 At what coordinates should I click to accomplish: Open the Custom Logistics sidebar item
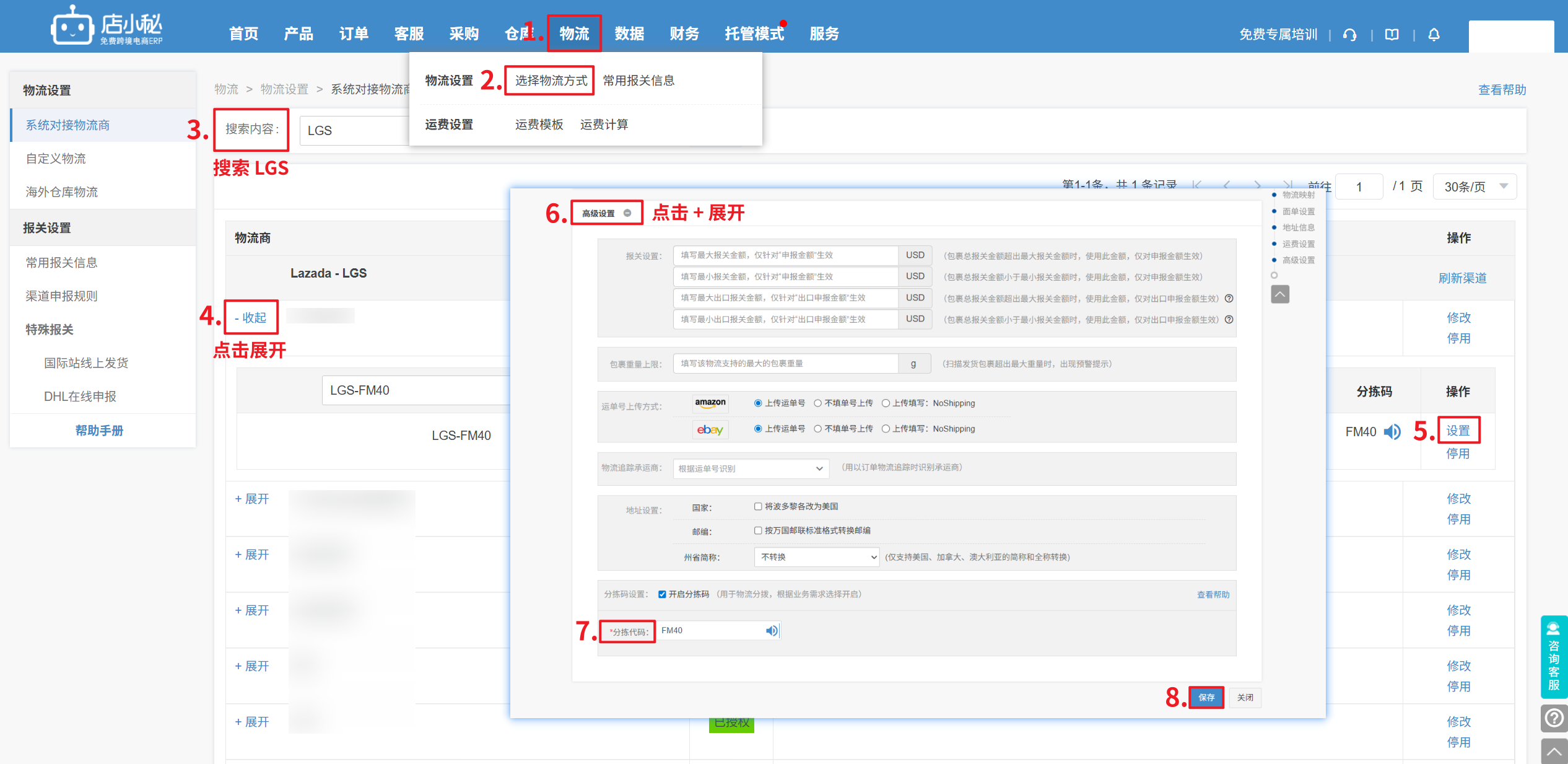pos(56,159)
